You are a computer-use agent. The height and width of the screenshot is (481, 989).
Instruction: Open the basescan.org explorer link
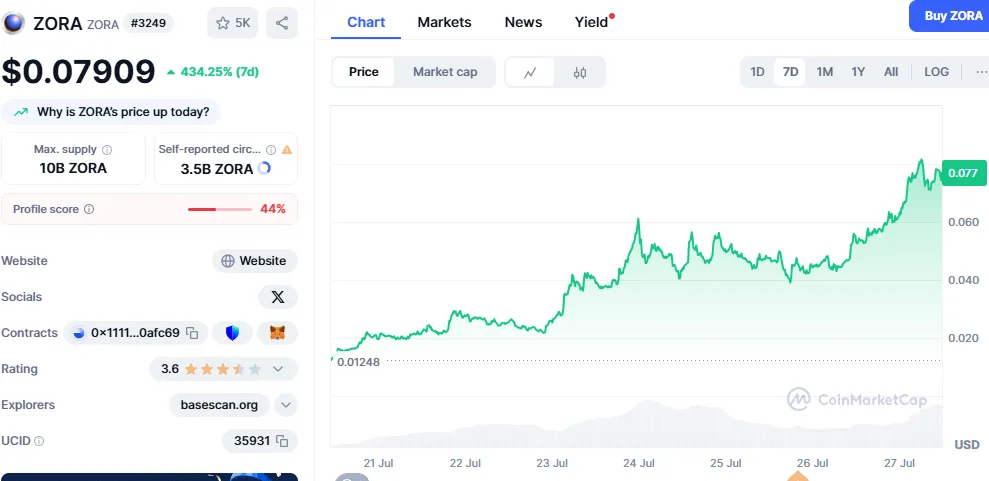point(219,405)
